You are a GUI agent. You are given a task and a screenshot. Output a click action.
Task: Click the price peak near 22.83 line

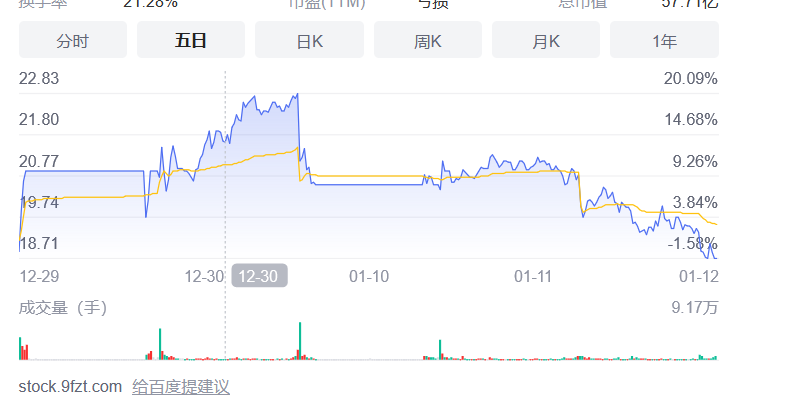point(297,95)
